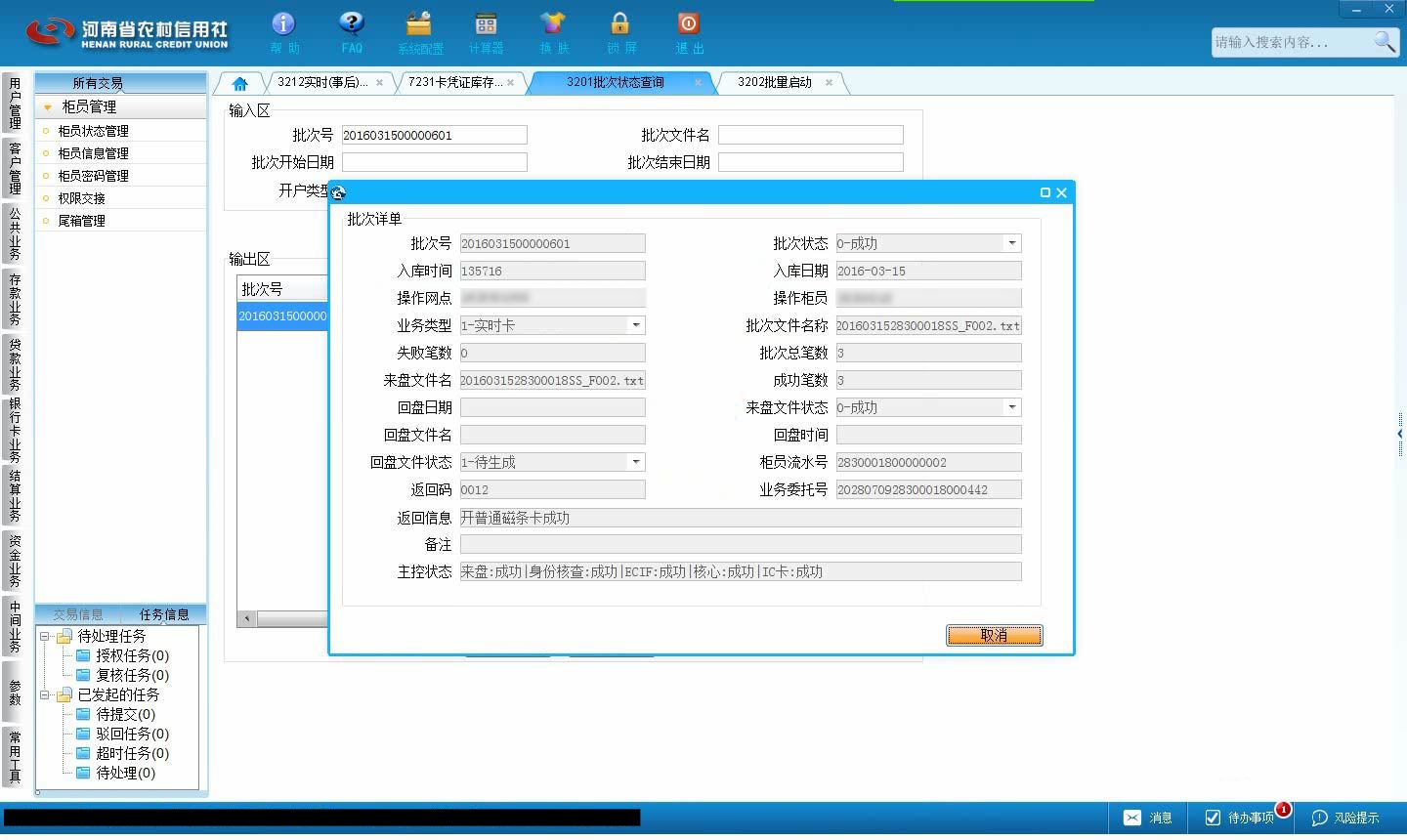Screen dimensions: 1407x840
Task: Switch to the 3202批量启动 tab
Action: point(775,82)
